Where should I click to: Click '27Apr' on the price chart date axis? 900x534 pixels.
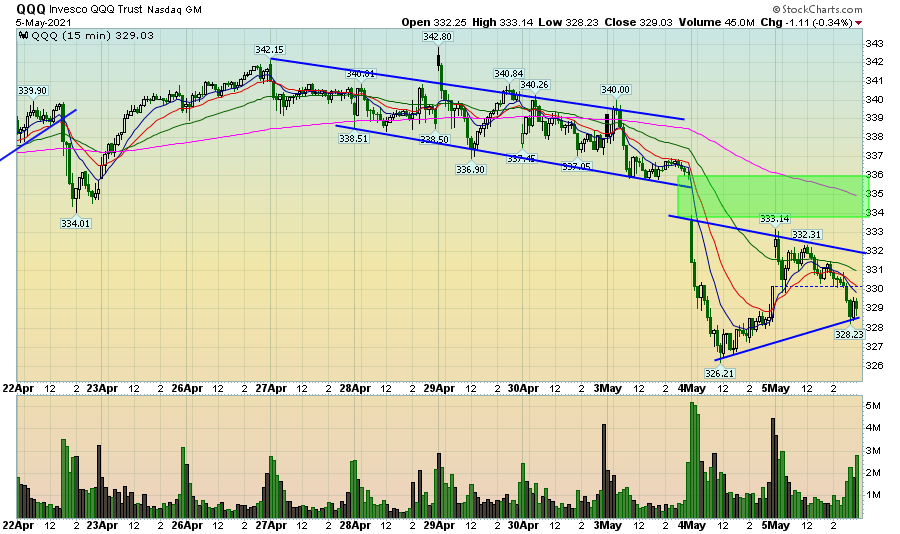[x=271, y=388]
